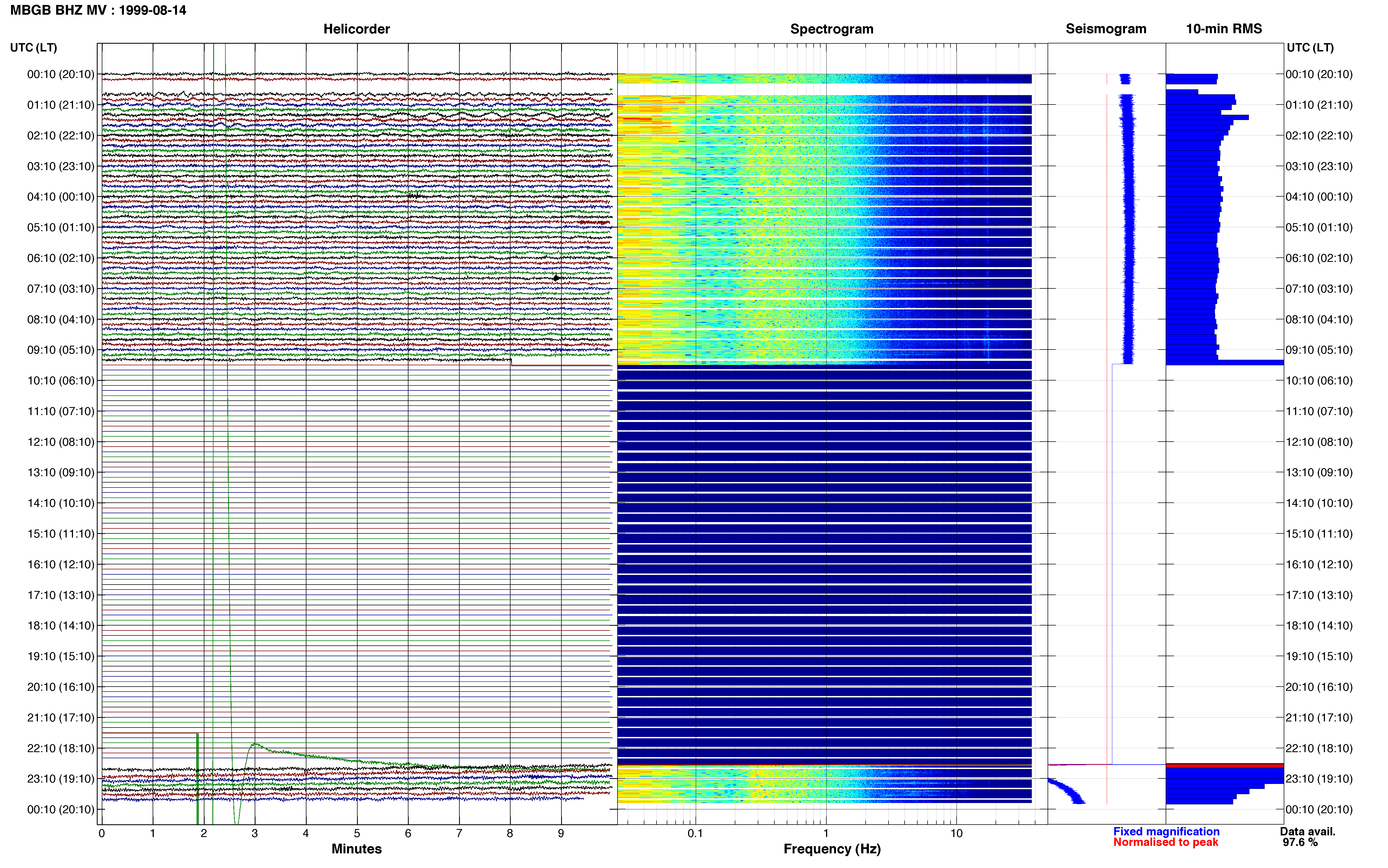Click the left '18:10 (14:10)' time label
The width and height of the screenshot is (1388, 868).
(61, 626)
